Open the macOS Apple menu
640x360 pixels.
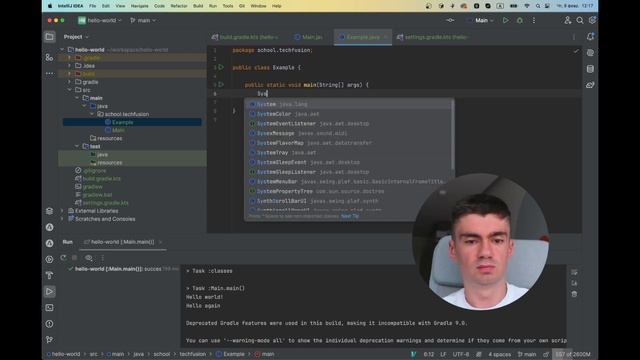(50, 6)
